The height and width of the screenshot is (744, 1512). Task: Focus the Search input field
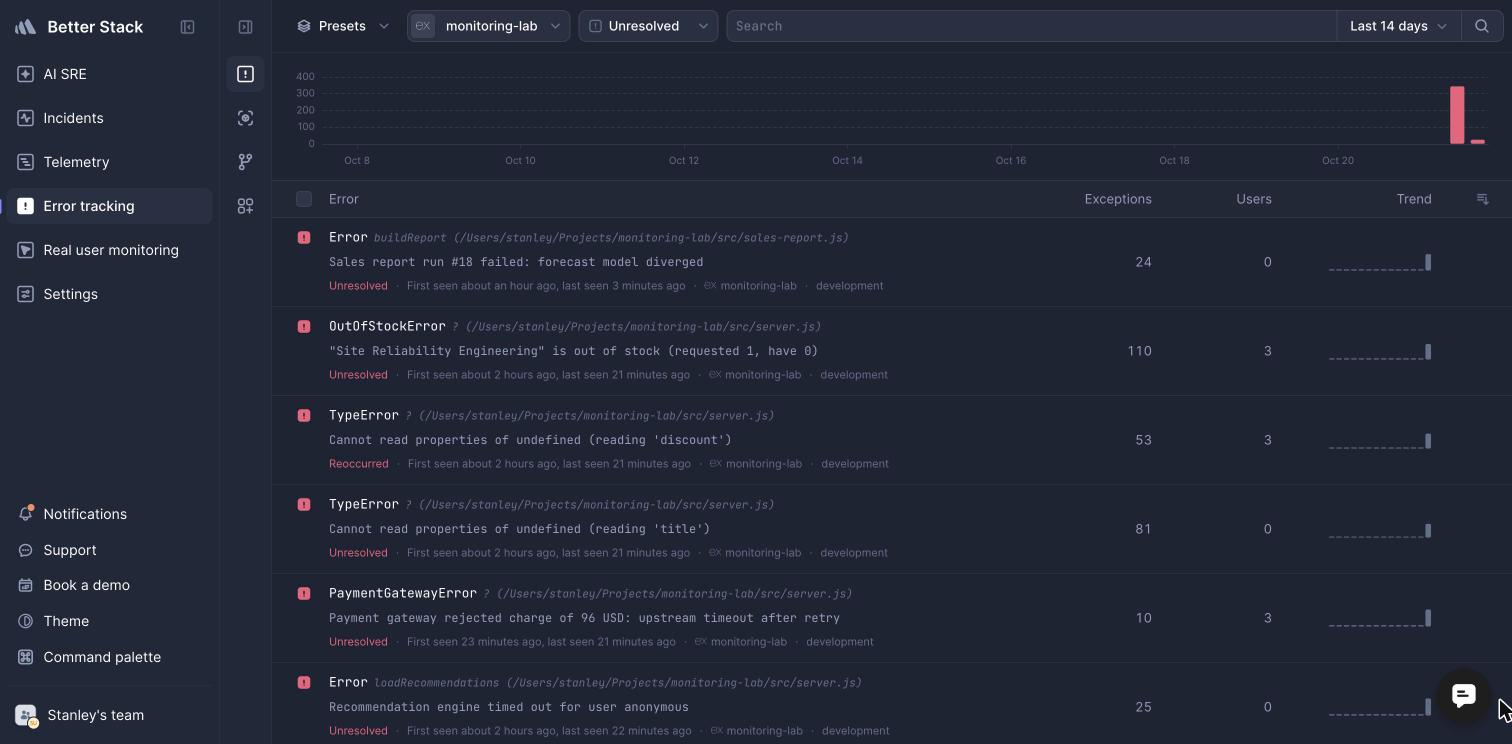(x=1031, y=26)
